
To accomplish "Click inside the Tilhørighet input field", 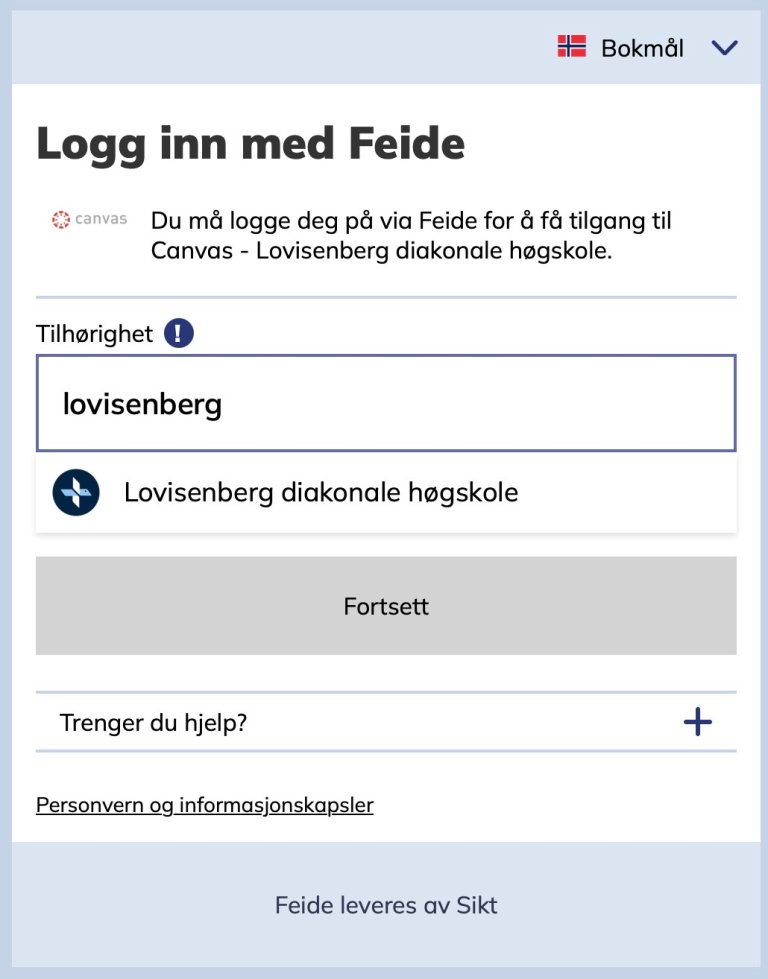I will pyautogui.click(x=385, y=402).
